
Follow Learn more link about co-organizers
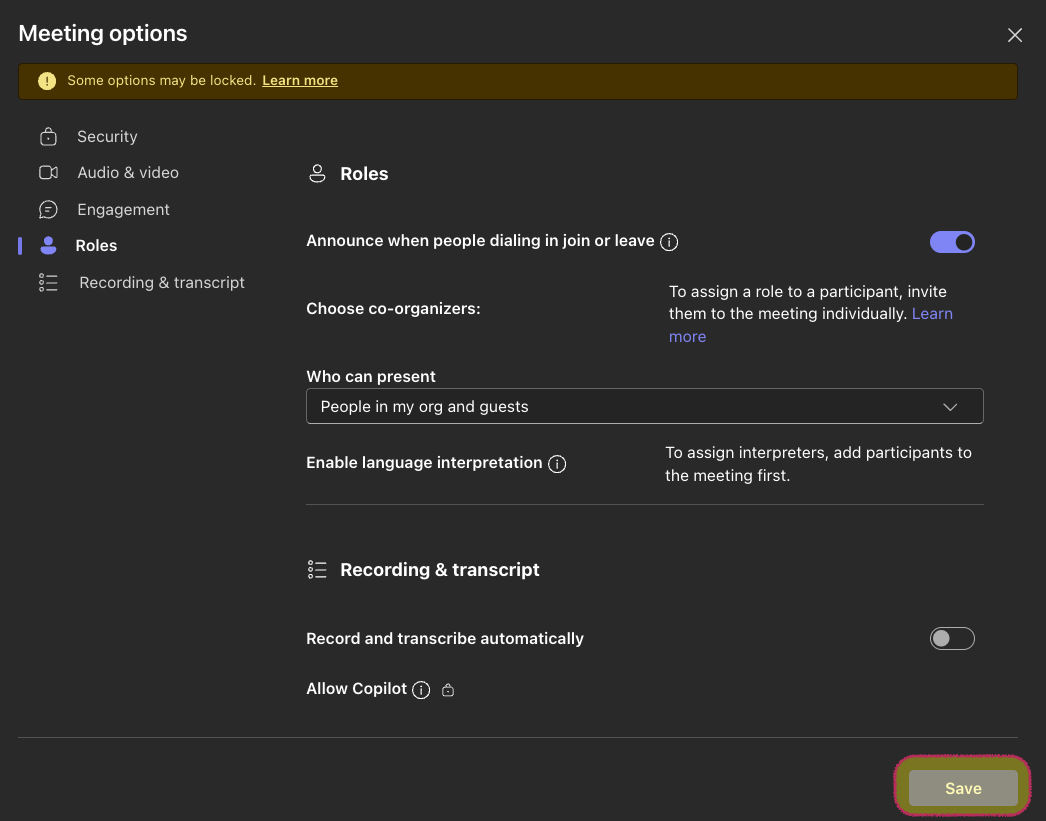pos(931,314)
